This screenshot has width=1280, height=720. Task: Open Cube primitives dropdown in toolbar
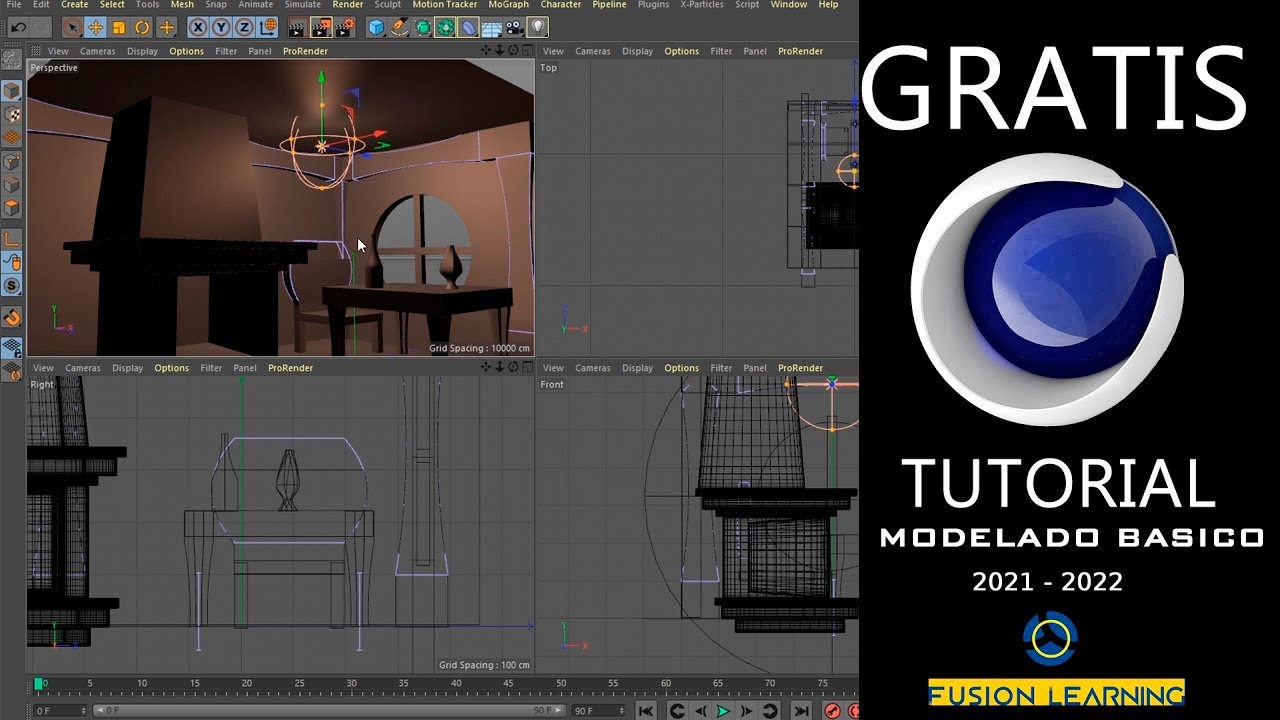click(376, 28)
